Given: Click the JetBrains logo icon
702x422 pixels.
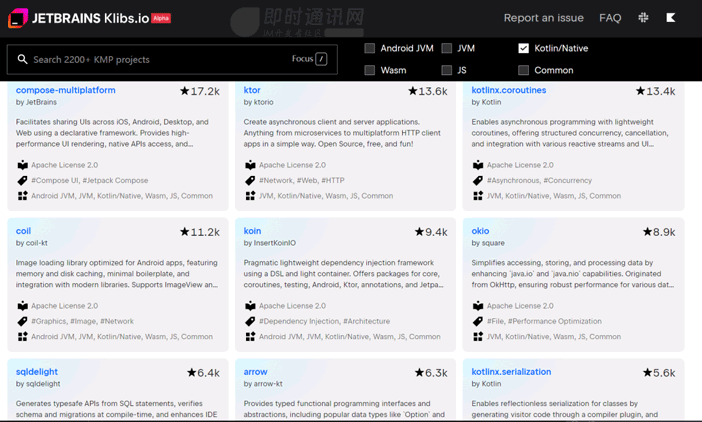Looking at the screenshot, I should tap(18, 18).
